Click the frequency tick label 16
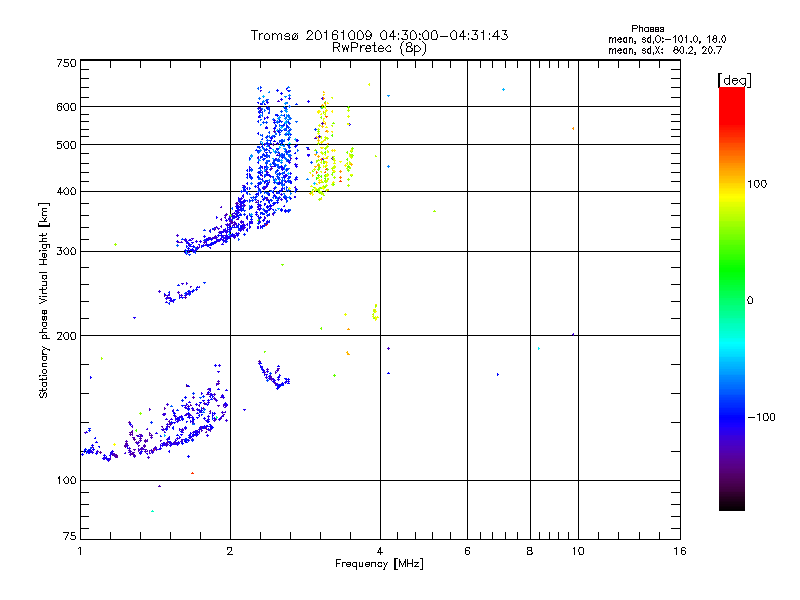The width and height of the screenshot is (800, 600). [680, 551]
